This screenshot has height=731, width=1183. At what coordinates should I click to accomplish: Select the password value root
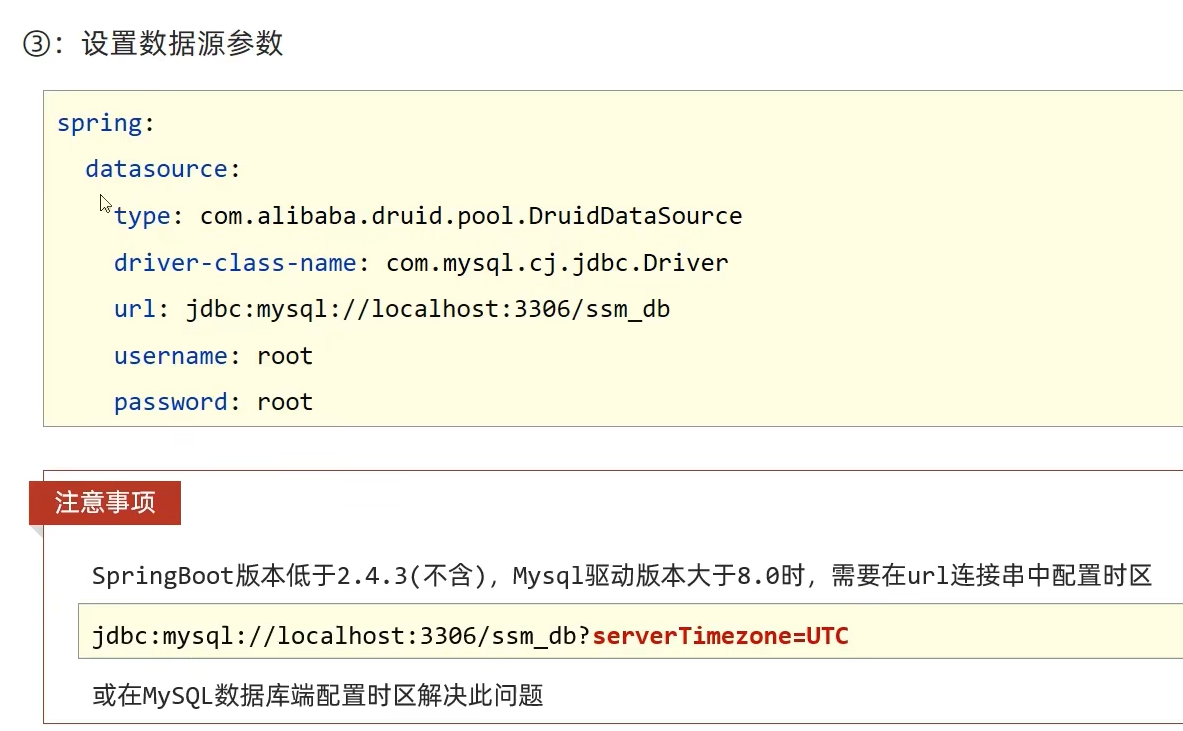tap(285, 402)
